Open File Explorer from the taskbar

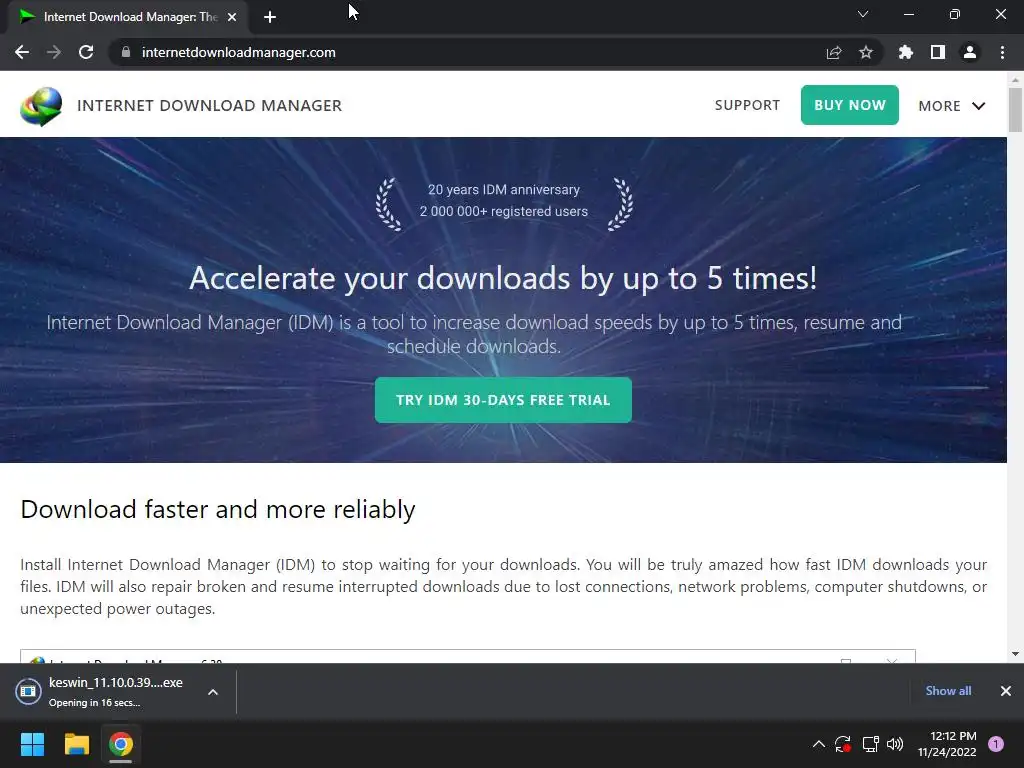[76, 744]
